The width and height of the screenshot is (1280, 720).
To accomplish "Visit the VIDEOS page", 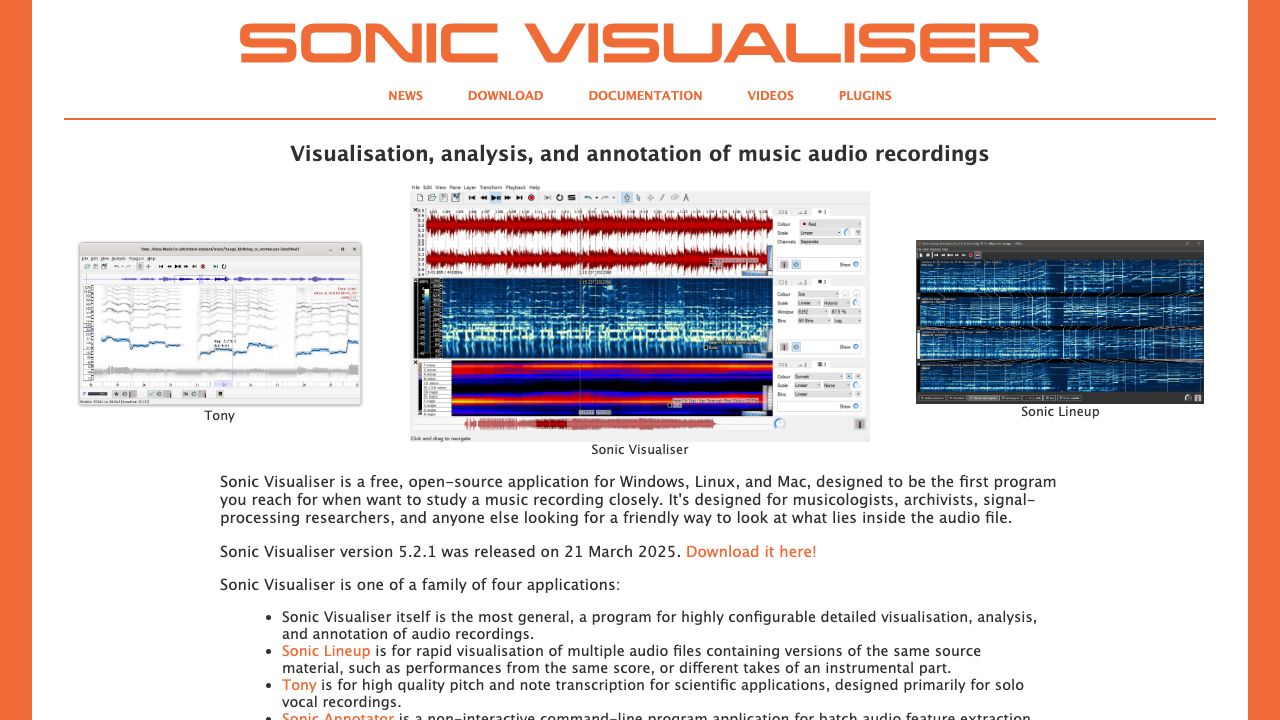I will point(770,96).
